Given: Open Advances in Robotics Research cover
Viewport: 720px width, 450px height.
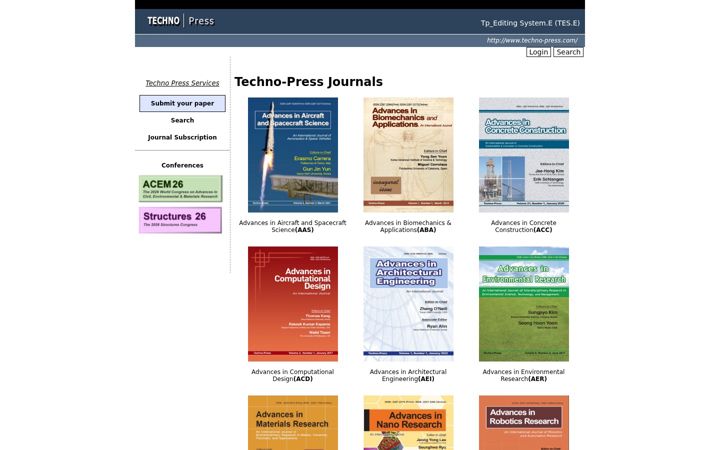Looking at the screenshot, I should [524, 422].
